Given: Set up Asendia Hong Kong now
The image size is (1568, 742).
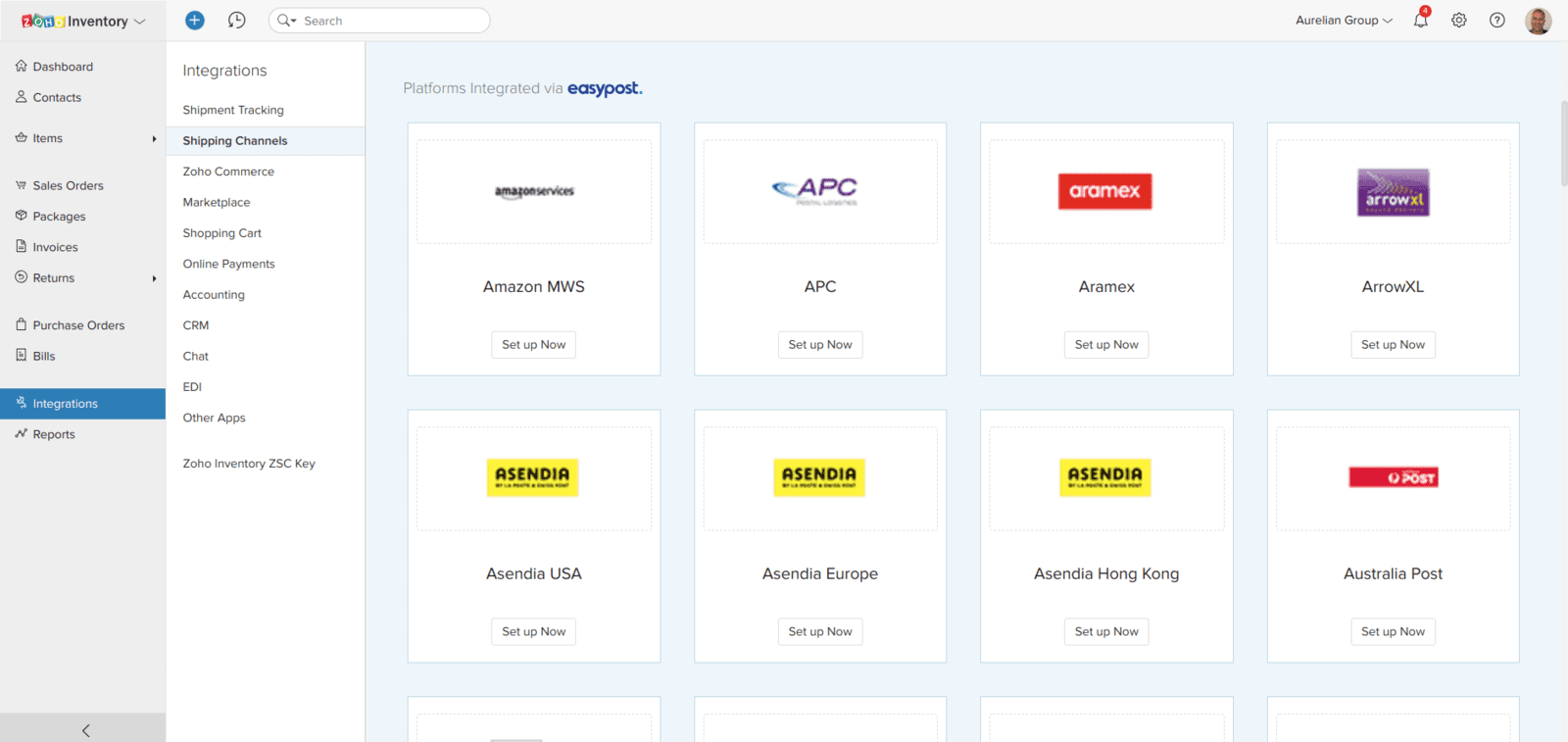Looking at the screenshot, I should pos(1106,632).
